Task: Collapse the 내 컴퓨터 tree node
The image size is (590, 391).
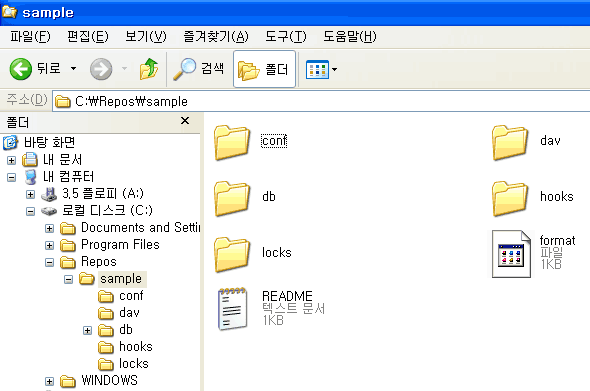Action: click(11, 178)
